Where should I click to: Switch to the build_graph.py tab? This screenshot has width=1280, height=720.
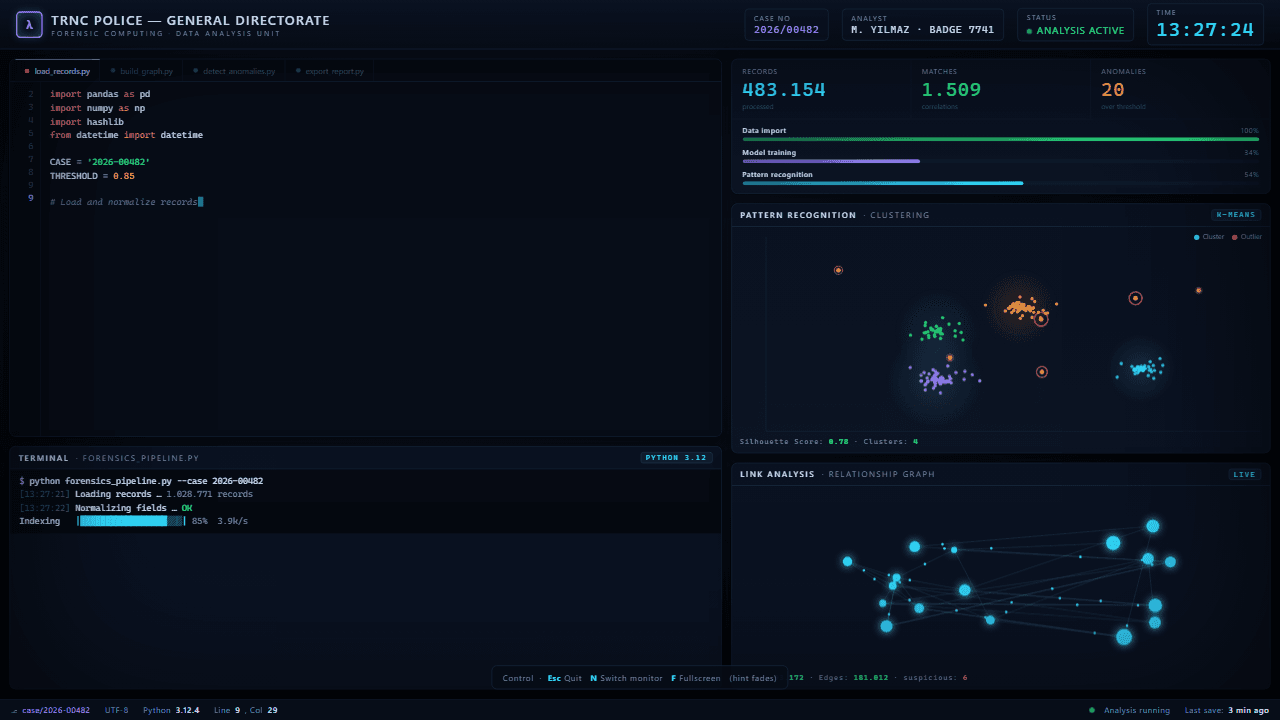[x=142, y=71]
